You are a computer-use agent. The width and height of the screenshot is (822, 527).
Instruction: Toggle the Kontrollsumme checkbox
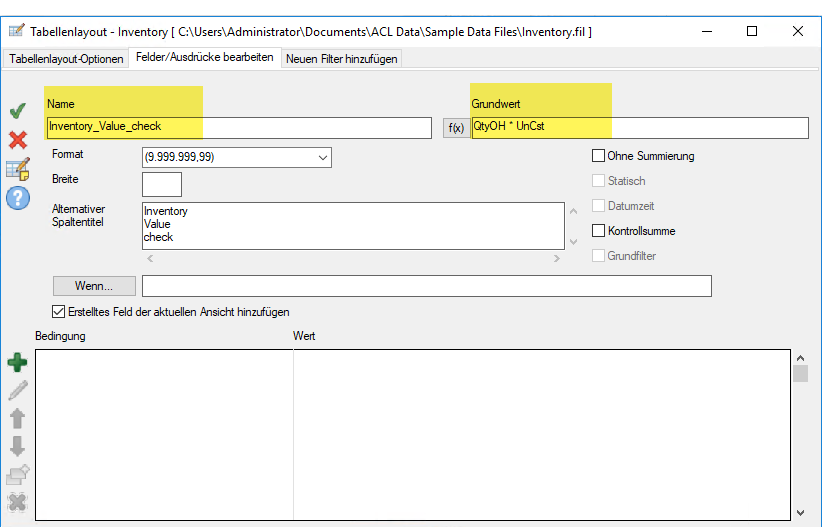click(x=599, y=231)
